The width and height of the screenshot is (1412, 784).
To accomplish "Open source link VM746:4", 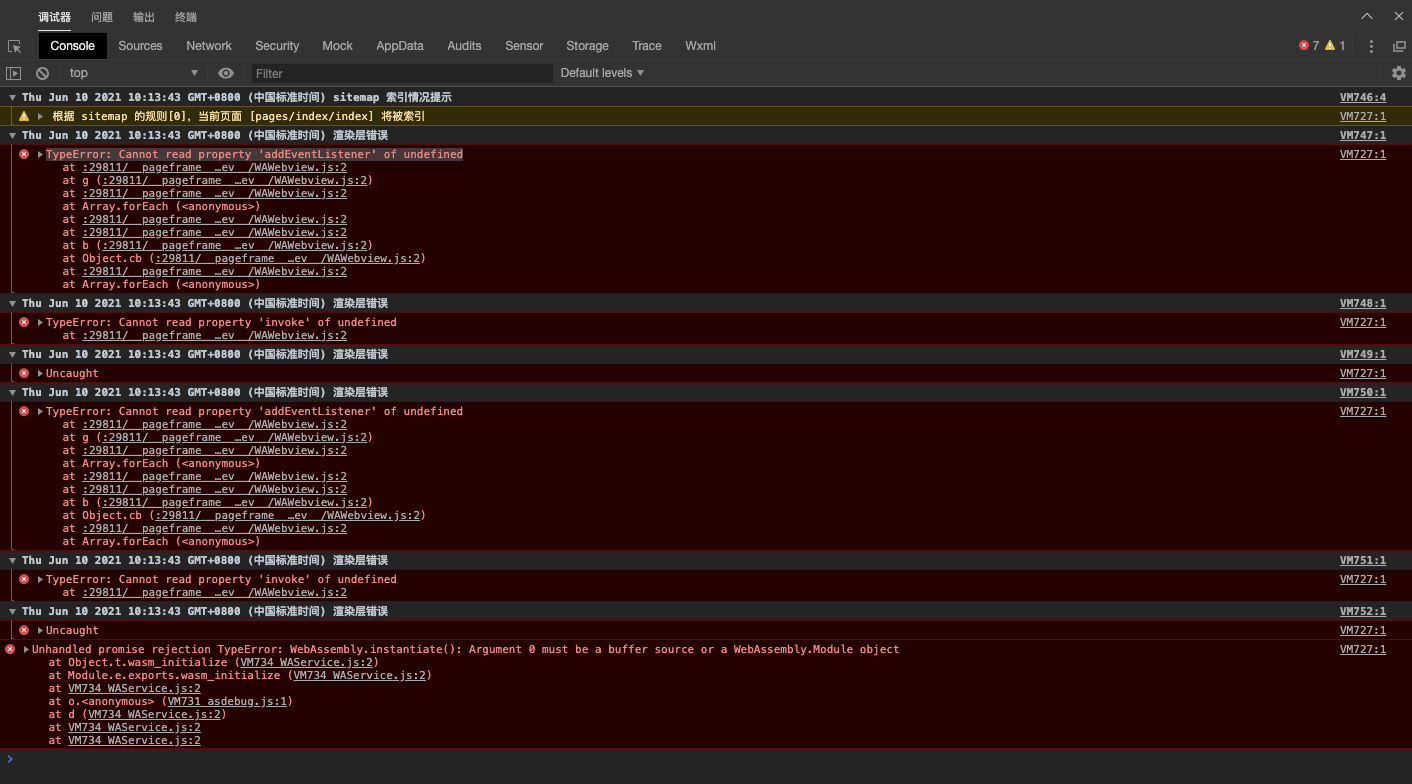I will (x=1363, y=97).
